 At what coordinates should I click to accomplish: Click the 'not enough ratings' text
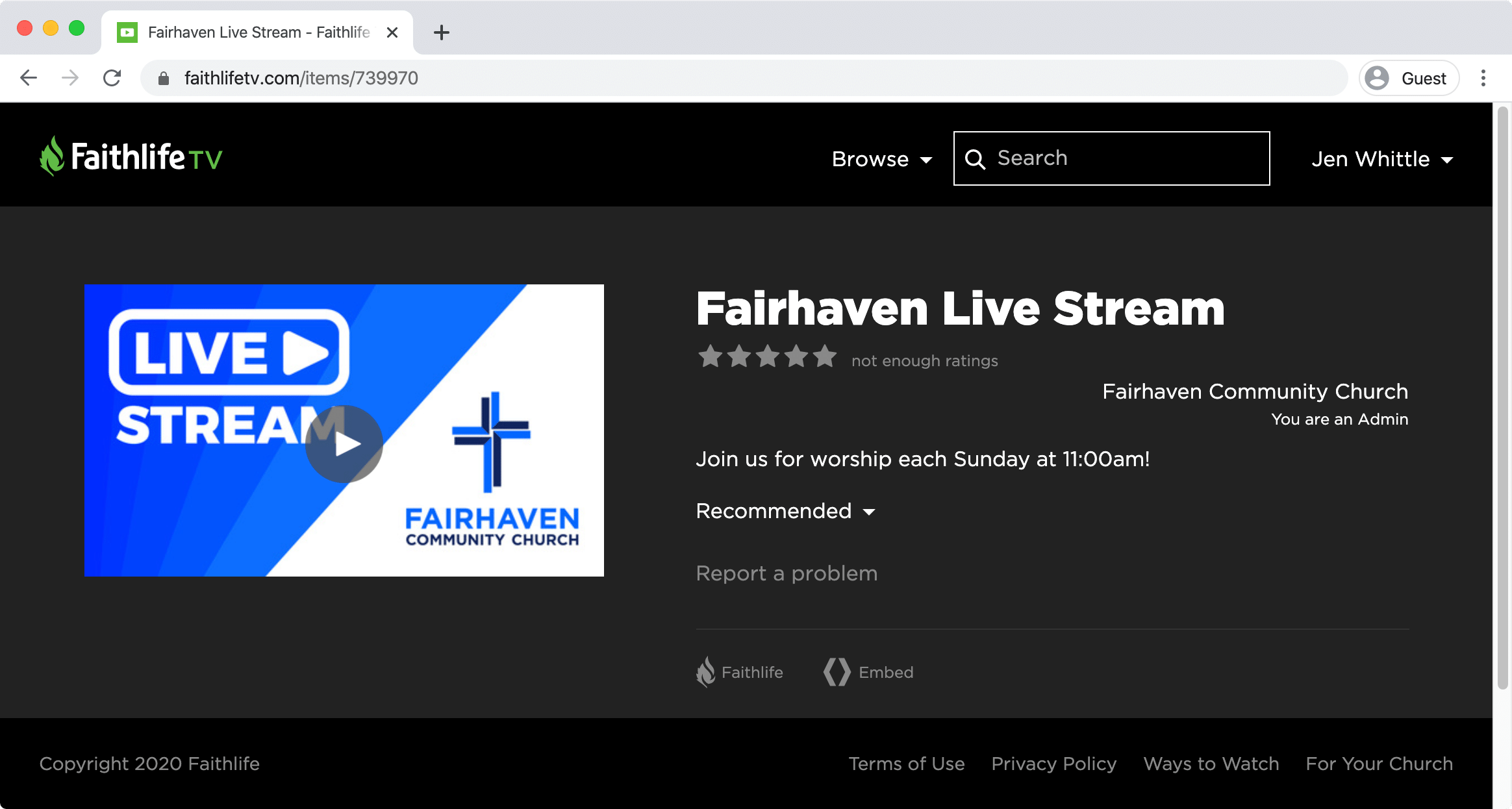coord(925,360)
